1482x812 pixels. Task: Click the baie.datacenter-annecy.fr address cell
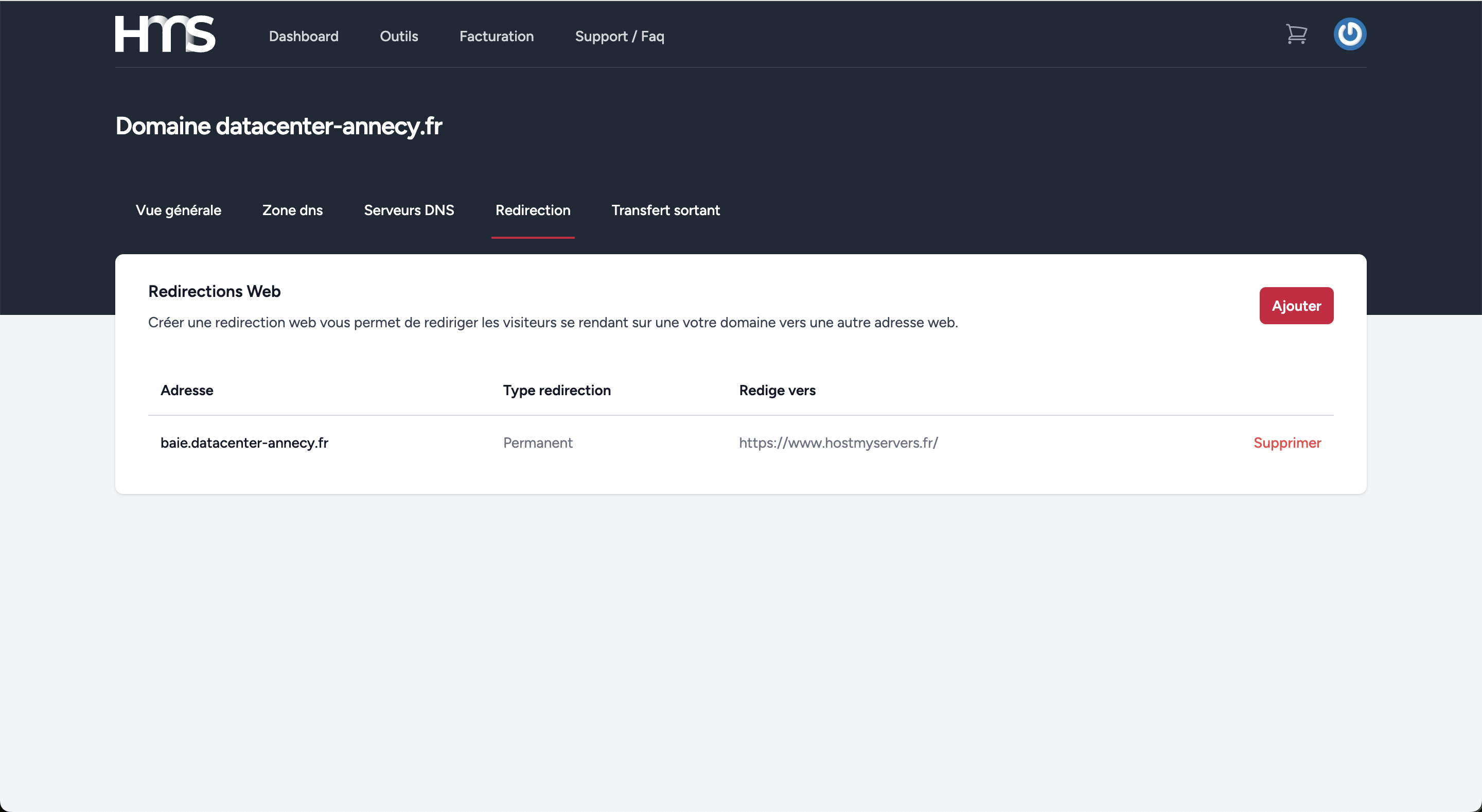coord(244,443)
